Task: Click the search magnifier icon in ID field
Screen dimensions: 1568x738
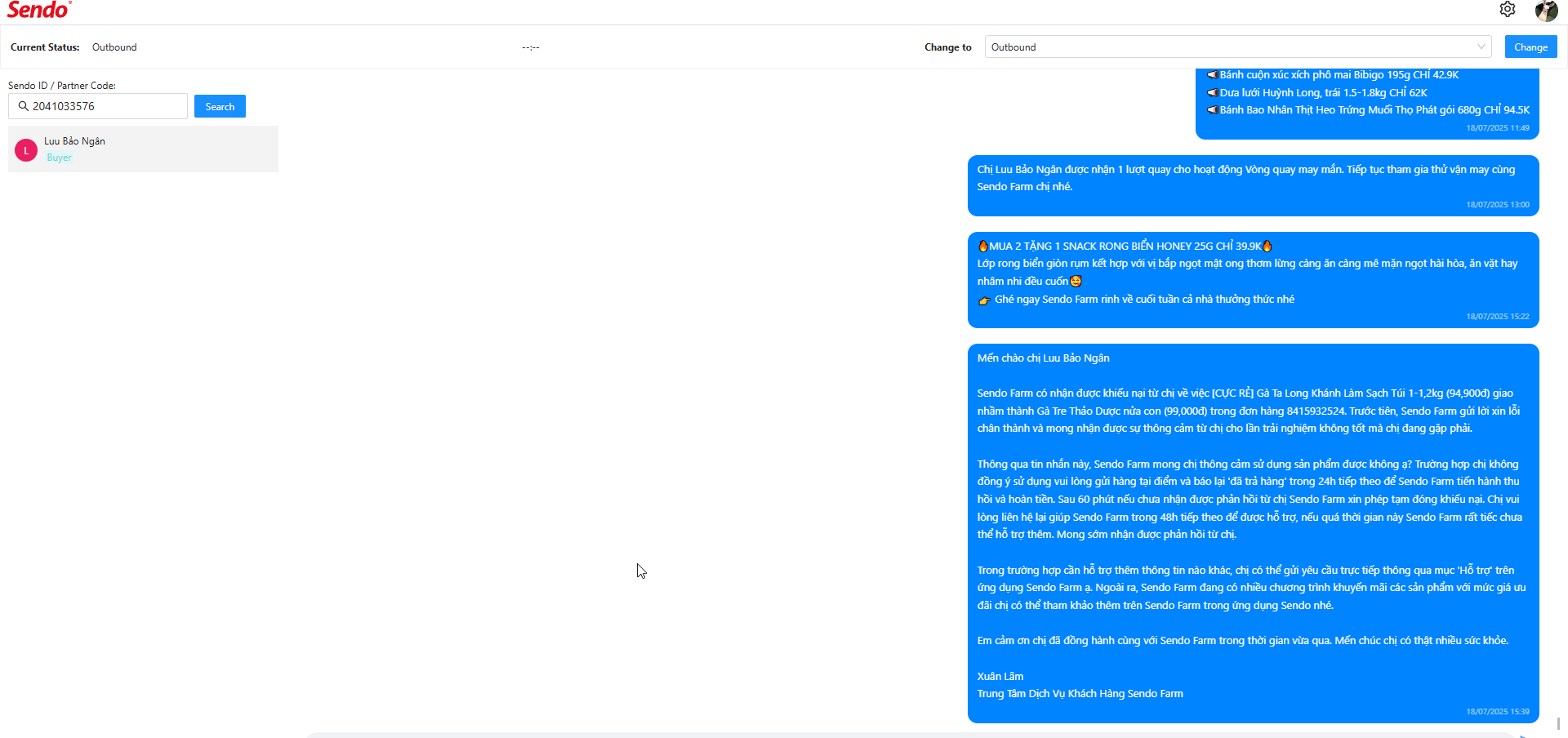Action: [24, 106]
